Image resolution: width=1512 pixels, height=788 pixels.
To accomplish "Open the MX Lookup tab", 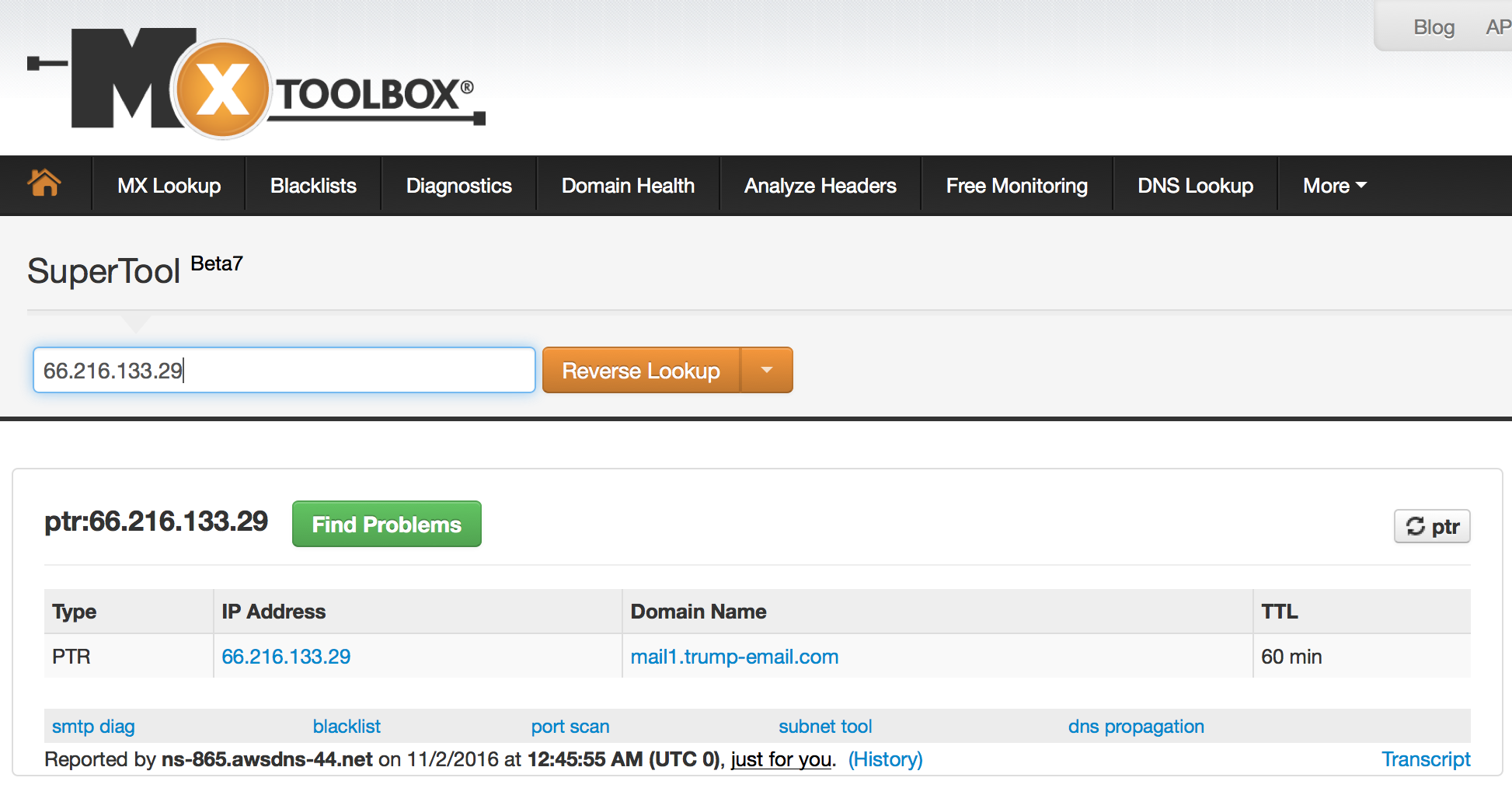I will click(169, 186).
